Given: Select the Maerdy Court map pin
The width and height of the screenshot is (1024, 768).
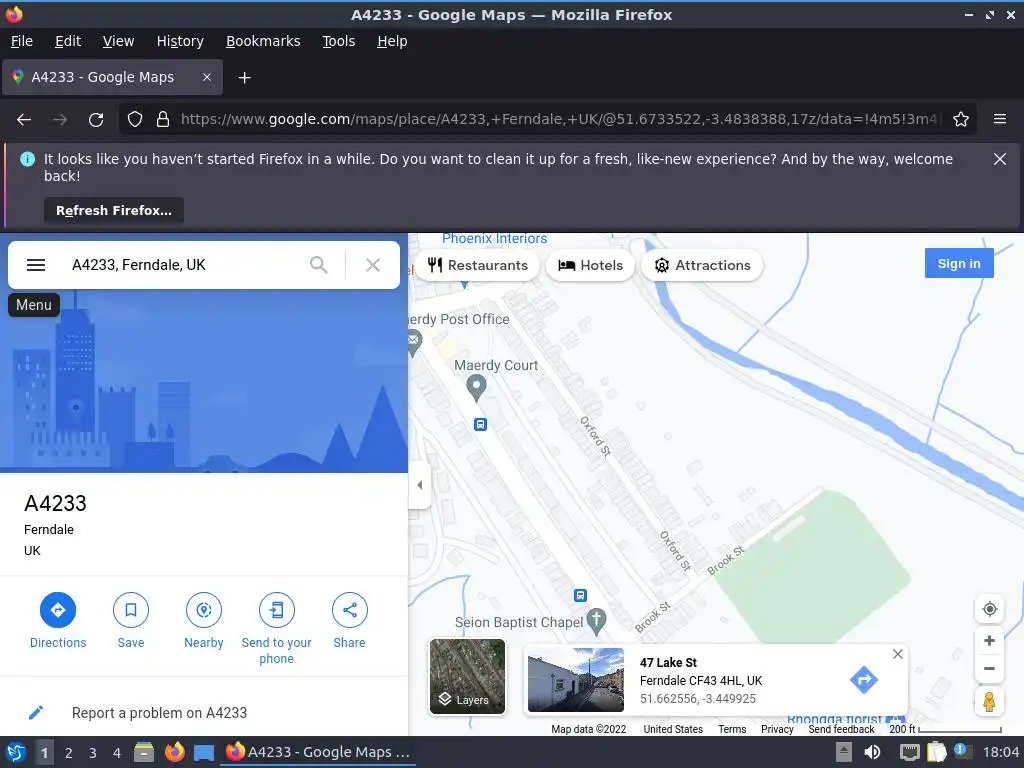Looking at the screenshot, I should [x=476, y=387].
